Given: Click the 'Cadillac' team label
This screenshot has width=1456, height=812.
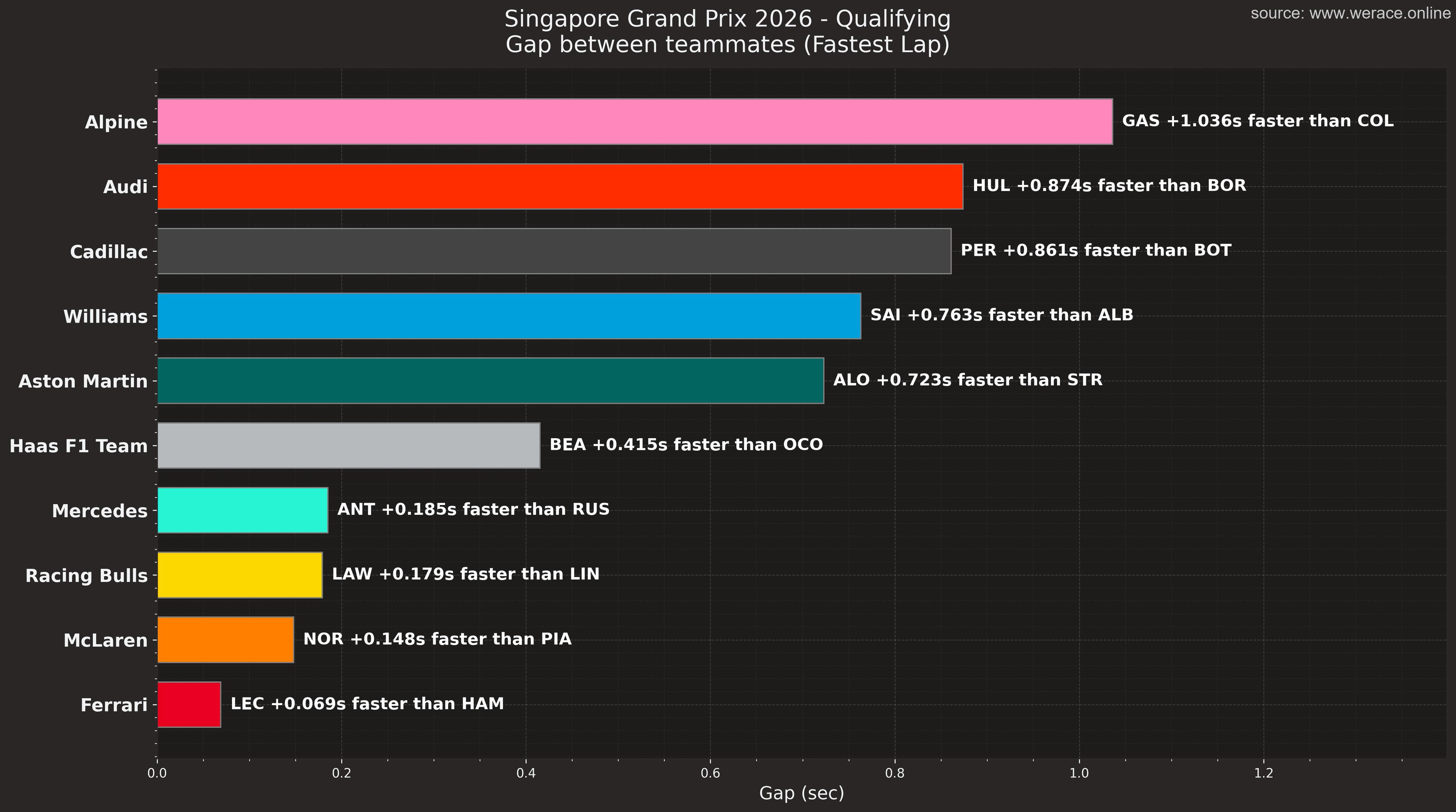Looking at the screenshot, I should click(109, 252).
